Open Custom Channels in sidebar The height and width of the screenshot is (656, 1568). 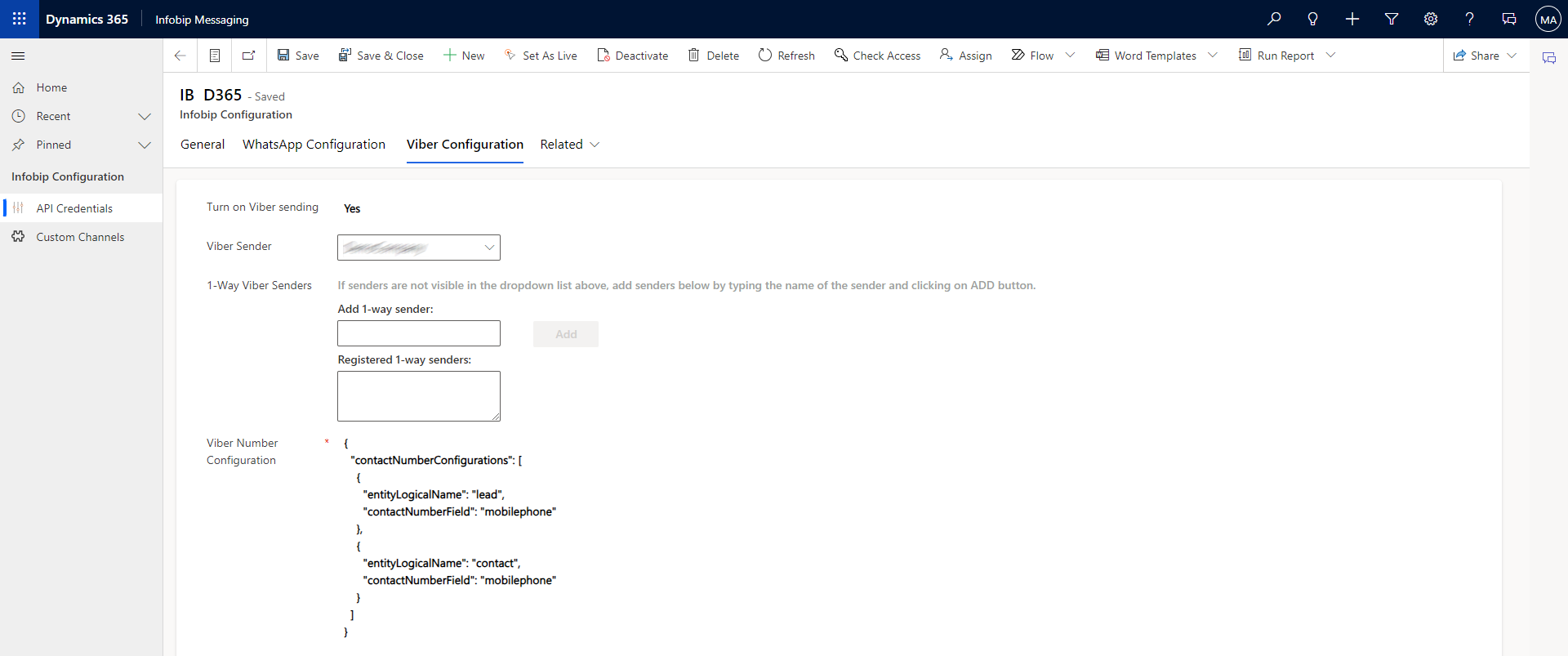tap(82, 237)
